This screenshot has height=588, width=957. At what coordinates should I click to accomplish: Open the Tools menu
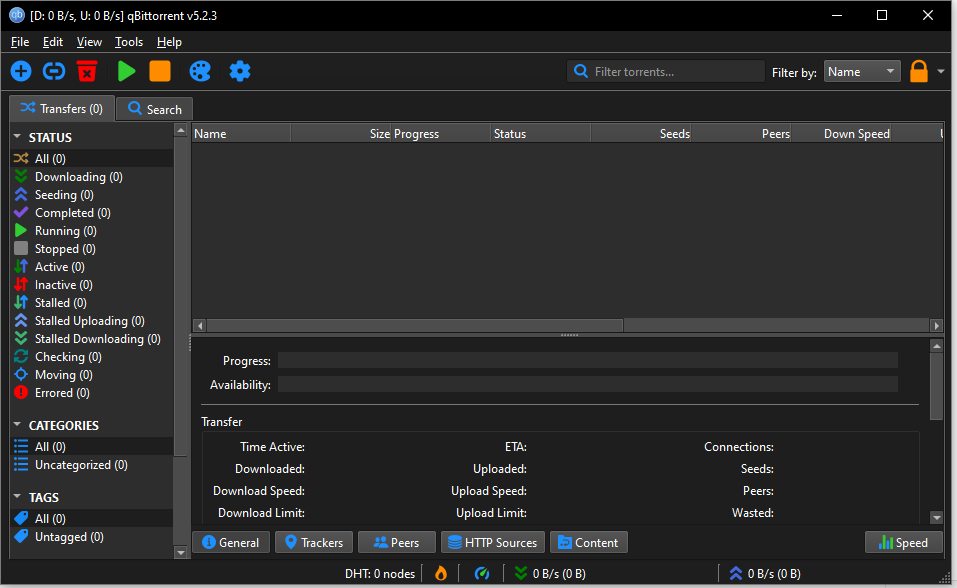tap(129, 42)
